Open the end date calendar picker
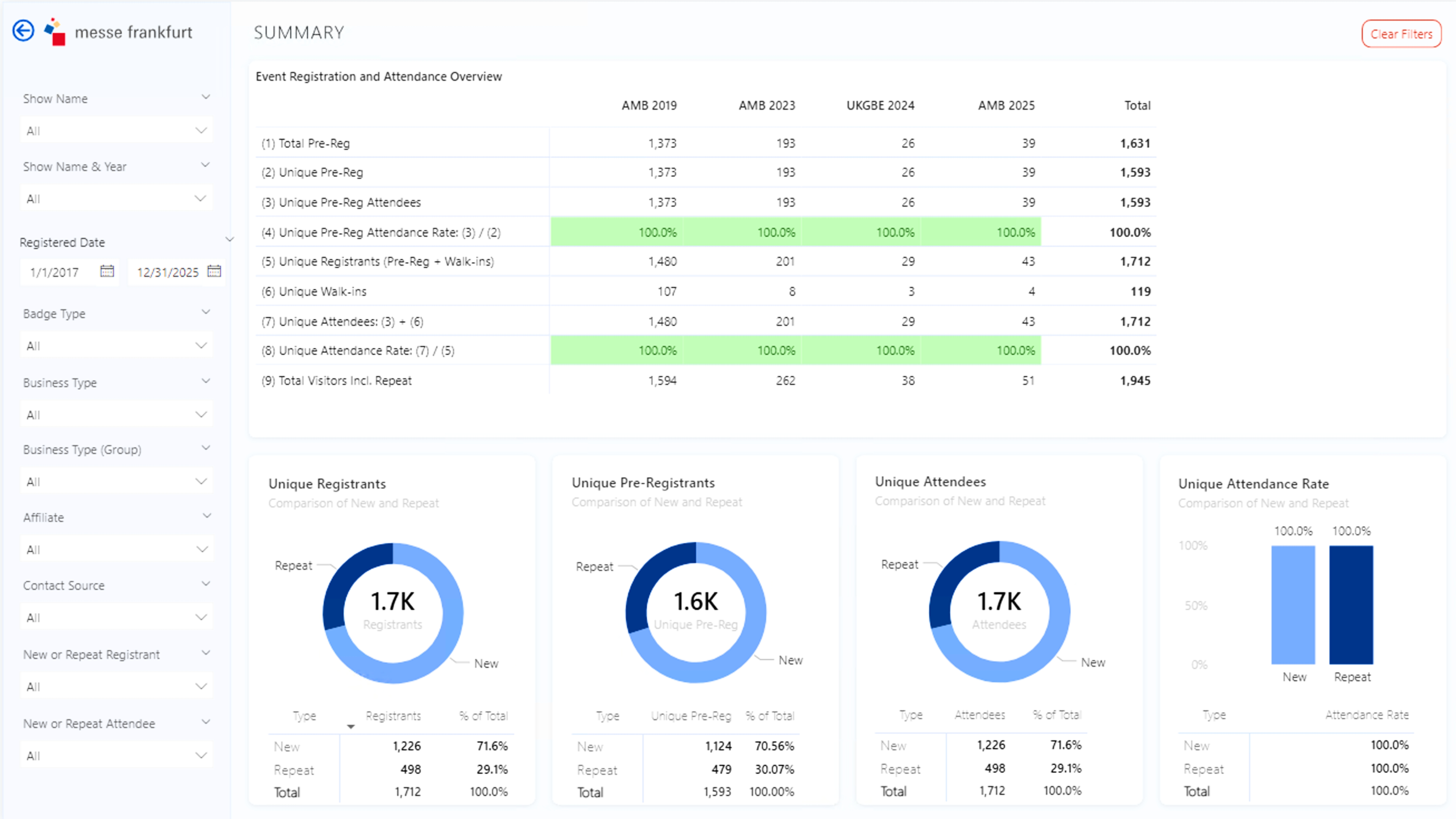This screenshot has height=819, width=1456. (x=214, y=271)
